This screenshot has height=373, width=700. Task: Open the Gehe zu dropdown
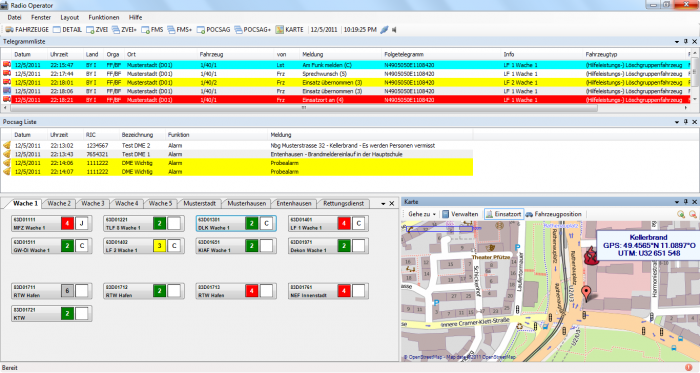tap(421, 214)
